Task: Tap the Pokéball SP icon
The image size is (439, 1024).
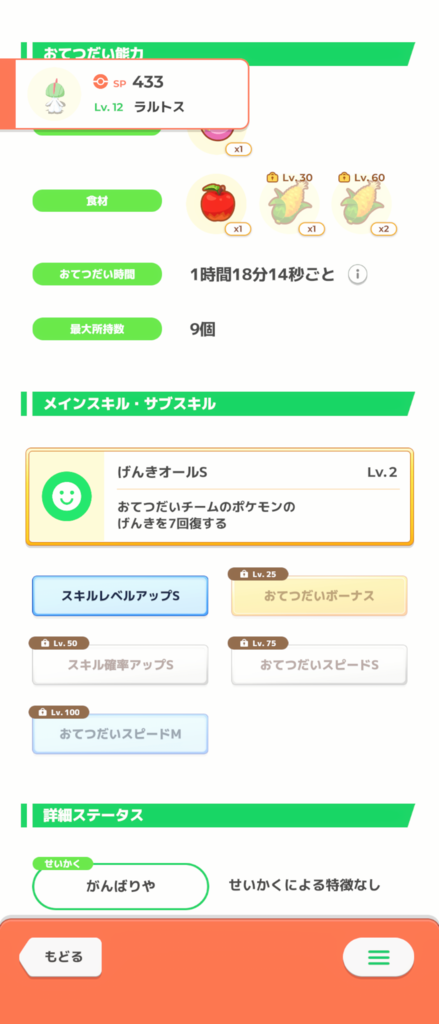Action: click(99, 82)
